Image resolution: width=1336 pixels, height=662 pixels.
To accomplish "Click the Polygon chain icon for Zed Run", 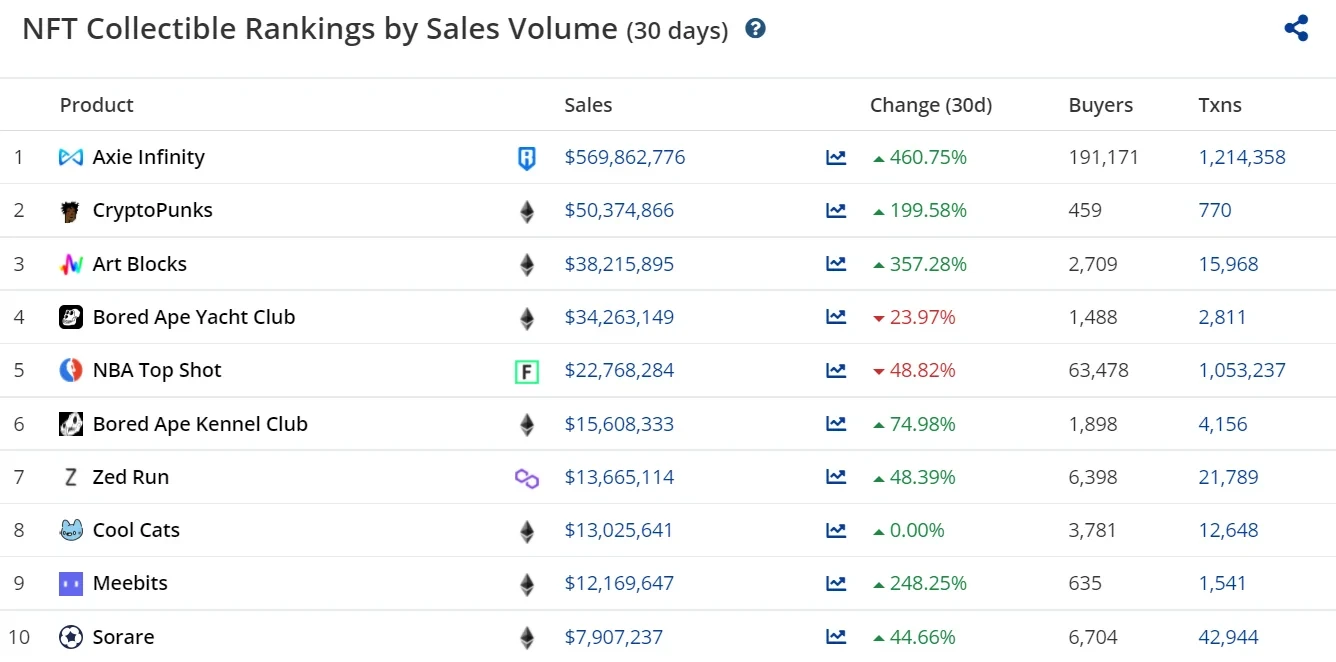I will pyautogui.click(x=526, y=479).
